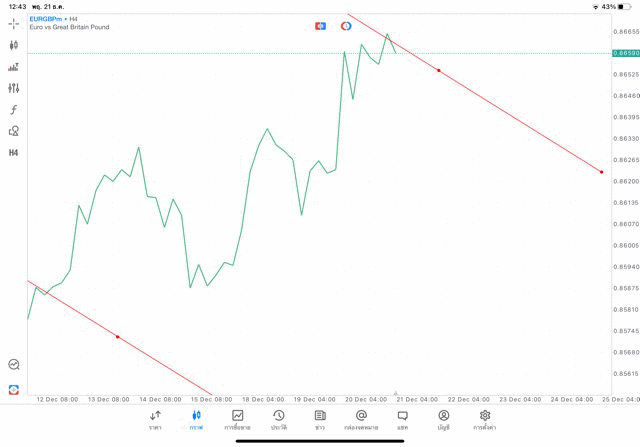Open the chart bar settings icon
640x447 pixels.
(14, 67)
